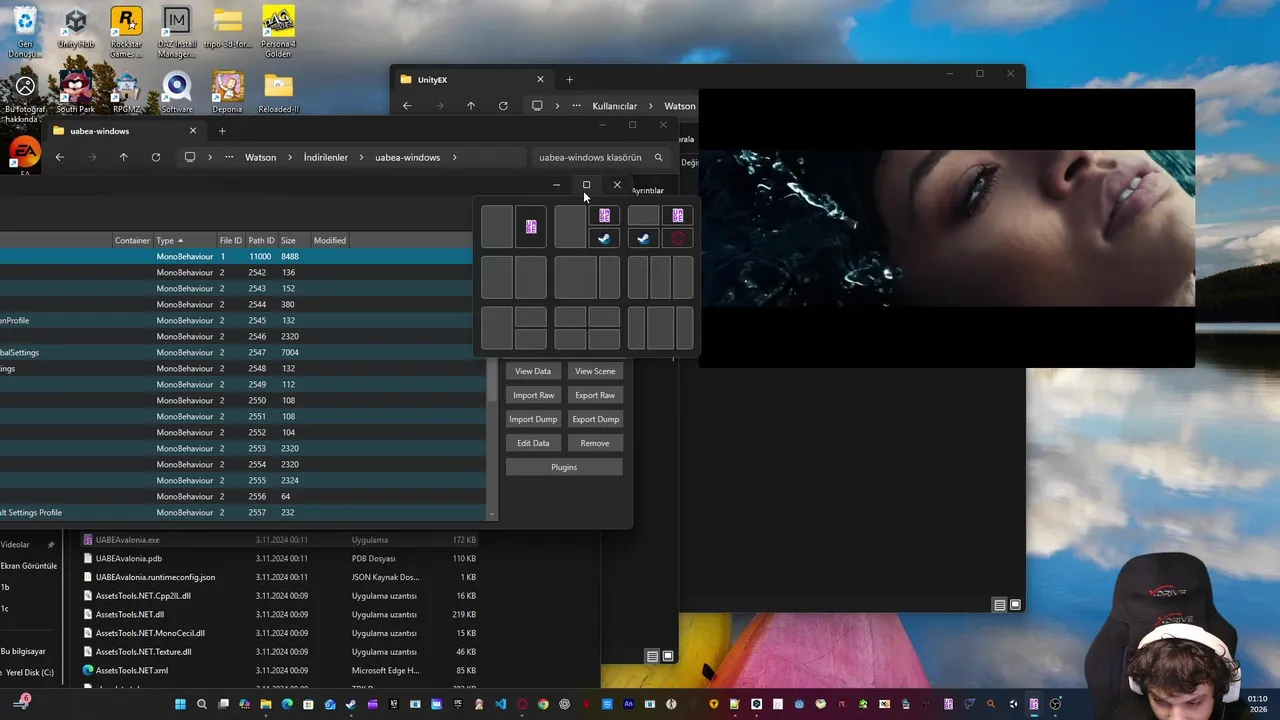Open the DAZ Install Manager shortcut

[x=176, y=30]
